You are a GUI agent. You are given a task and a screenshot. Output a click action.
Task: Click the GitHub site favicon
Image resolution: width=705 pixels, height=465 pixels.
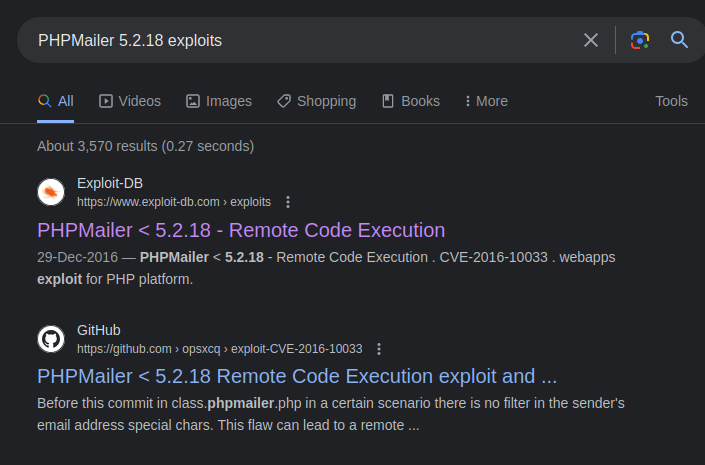coord(51,339)
